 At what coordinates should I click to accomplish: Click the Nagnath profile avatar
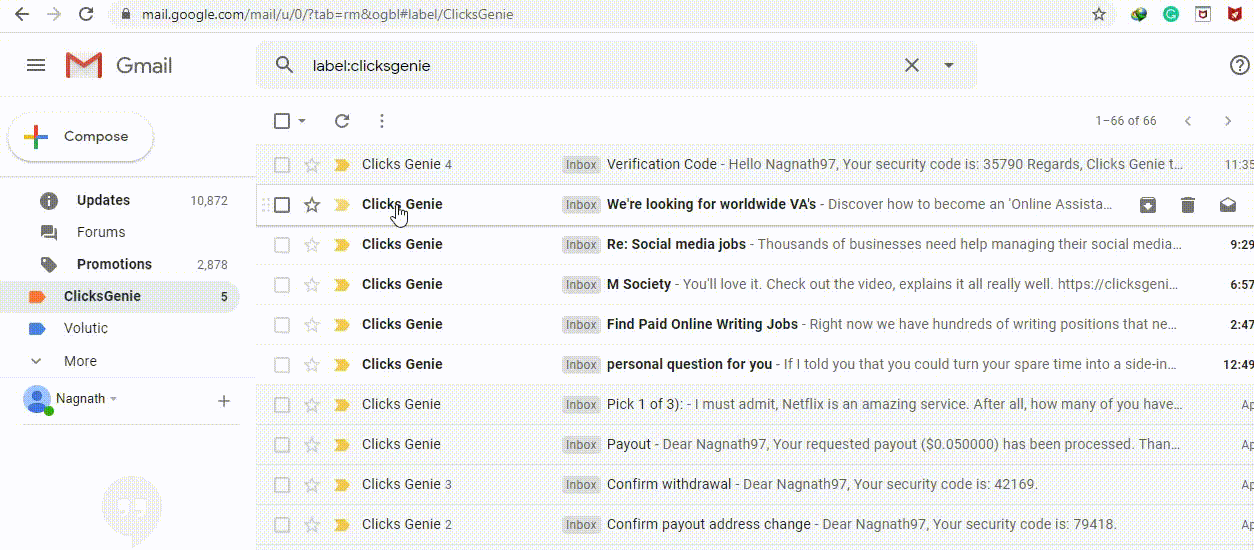click(38, 400)
